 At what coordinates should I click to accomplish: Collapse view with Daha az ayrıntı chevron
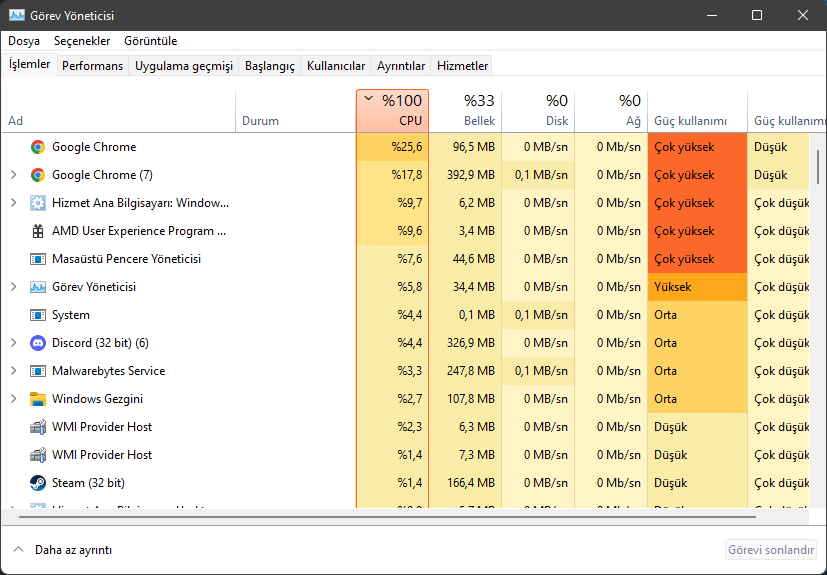[x=18, y=550]
